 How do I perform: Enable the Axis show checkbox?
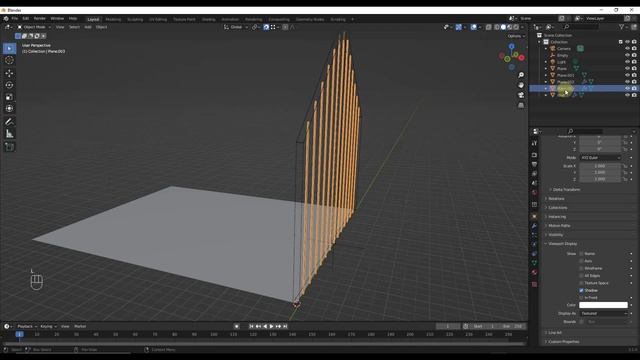581,261
